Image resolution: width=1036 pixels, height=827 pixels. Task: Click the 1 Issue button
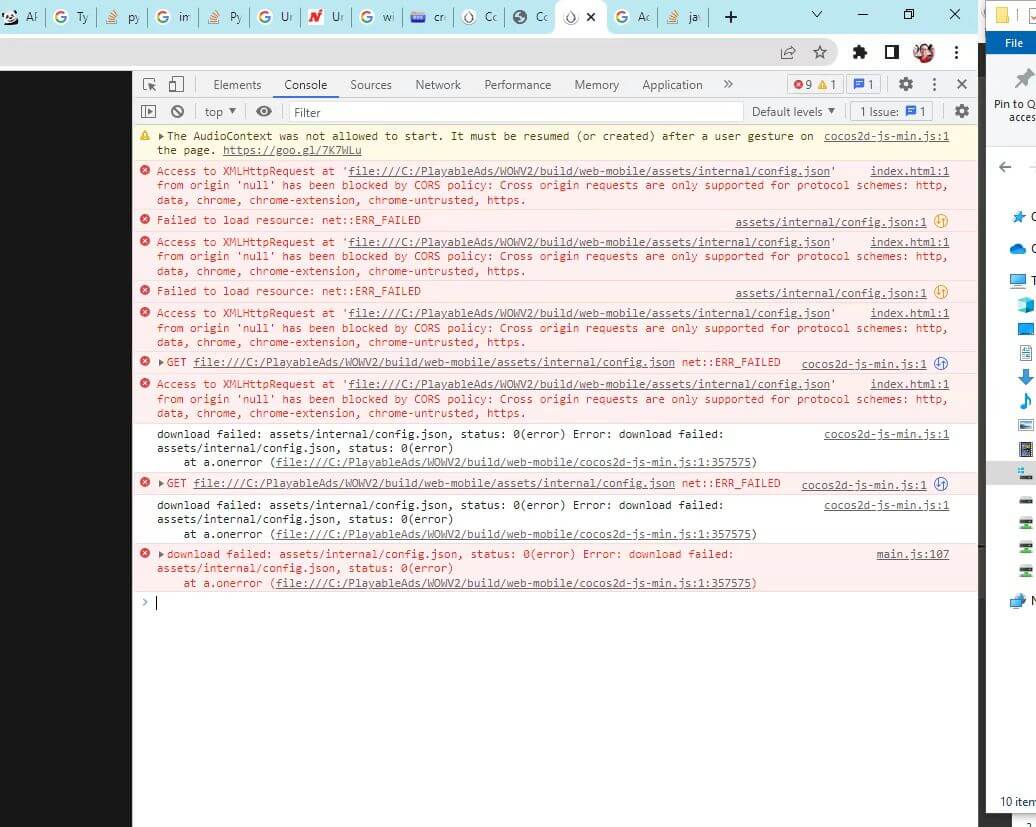pos(893,112)
